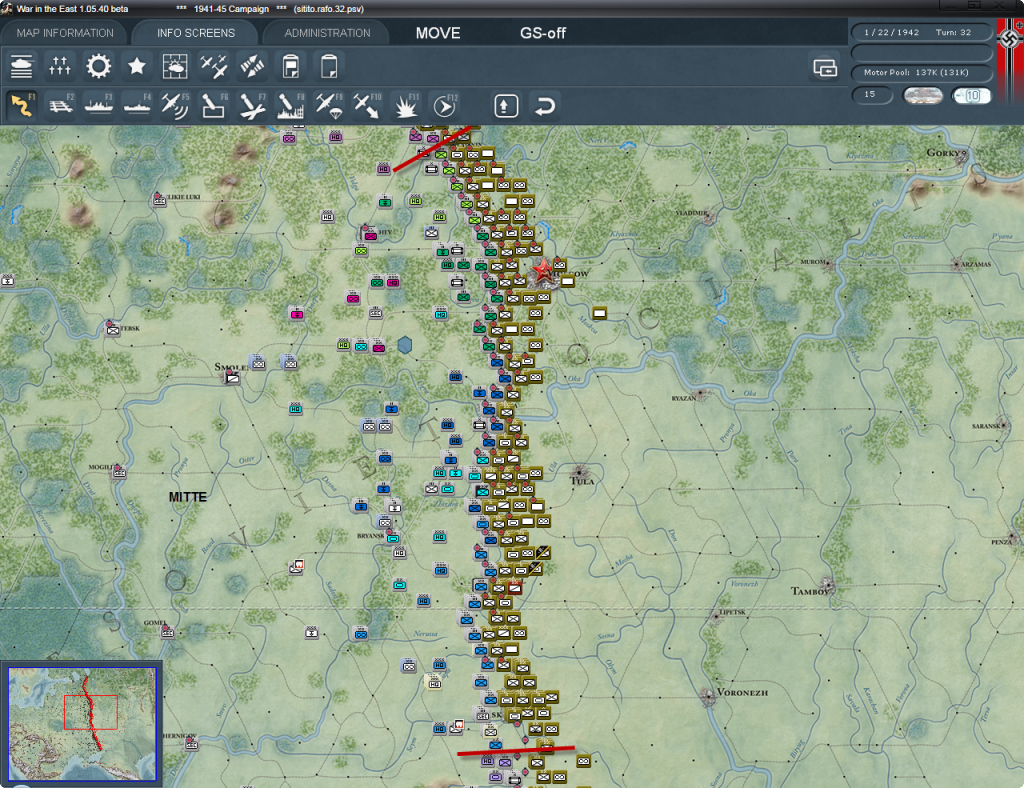Select the Move mode F1 icon
This screenshot has height=788, width=1024.
[22, 106]
